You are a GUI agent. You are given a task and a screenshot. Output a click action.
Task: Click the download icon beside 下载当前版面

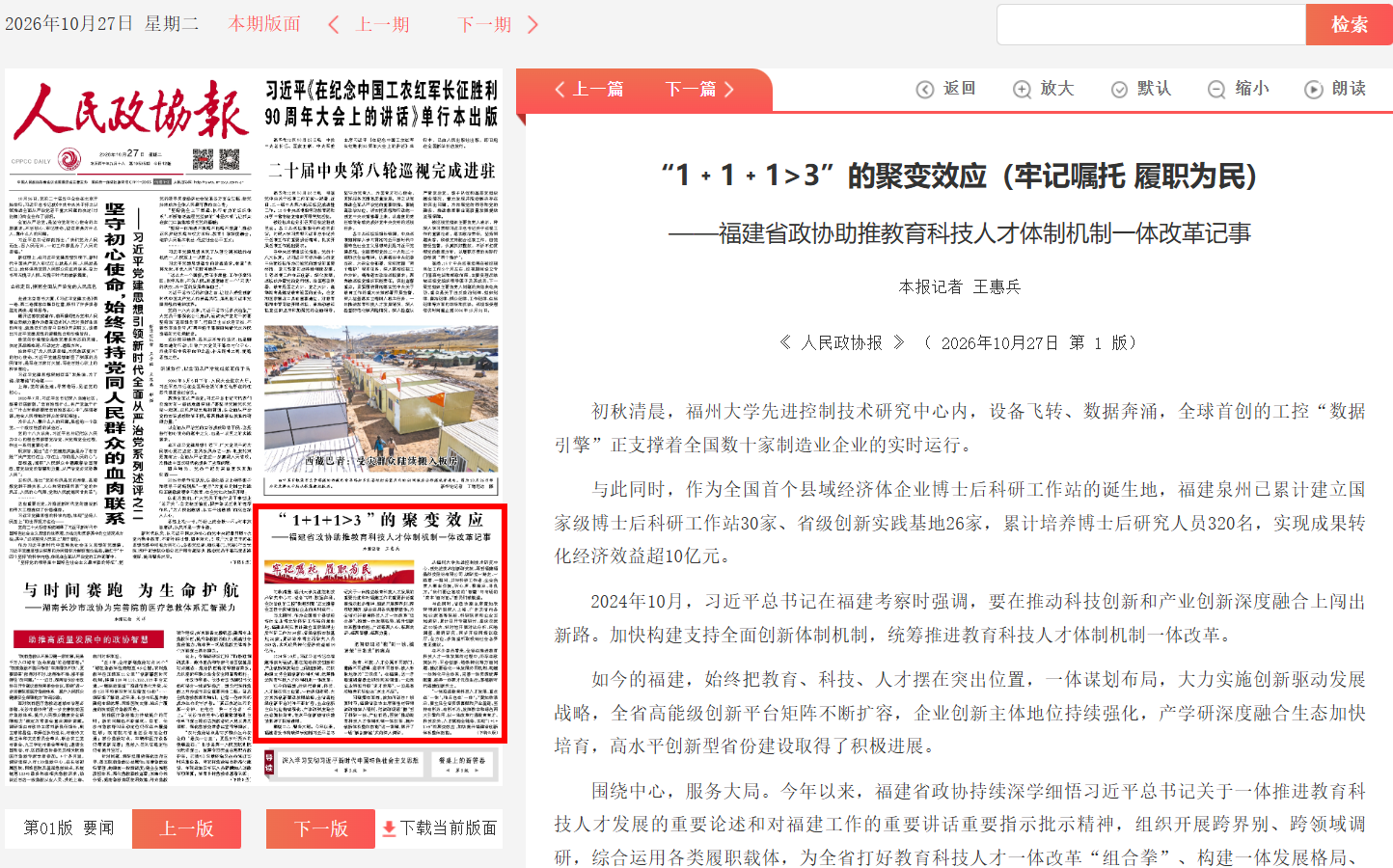click(389, 828)
